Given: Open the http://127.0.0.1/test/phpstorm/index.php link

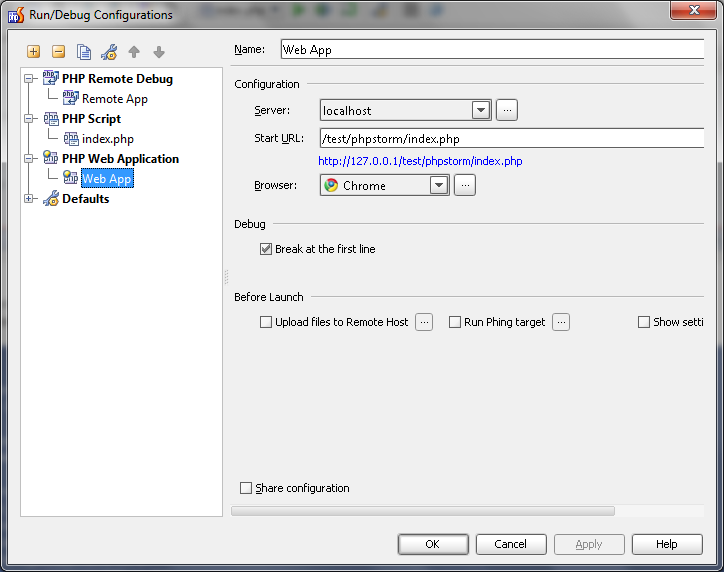Looking at the screenshot, I should click(x=420, y=161).
